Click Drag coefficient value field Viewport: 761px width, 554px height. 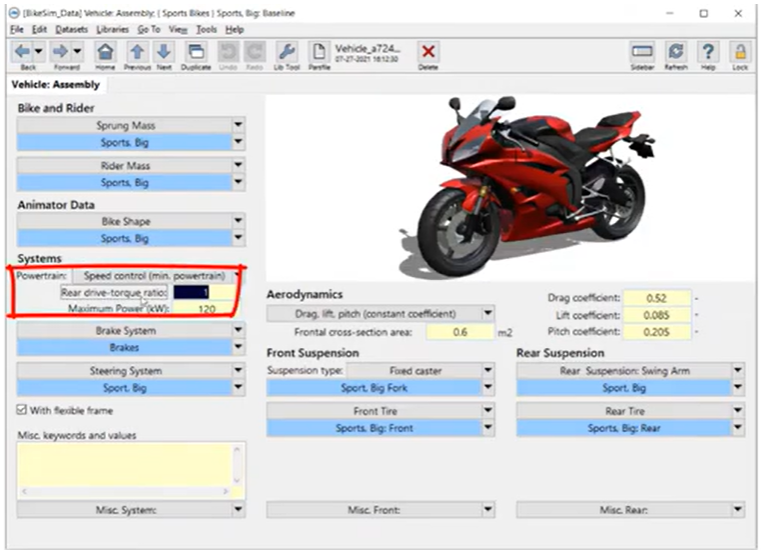(x=657, y=298)
